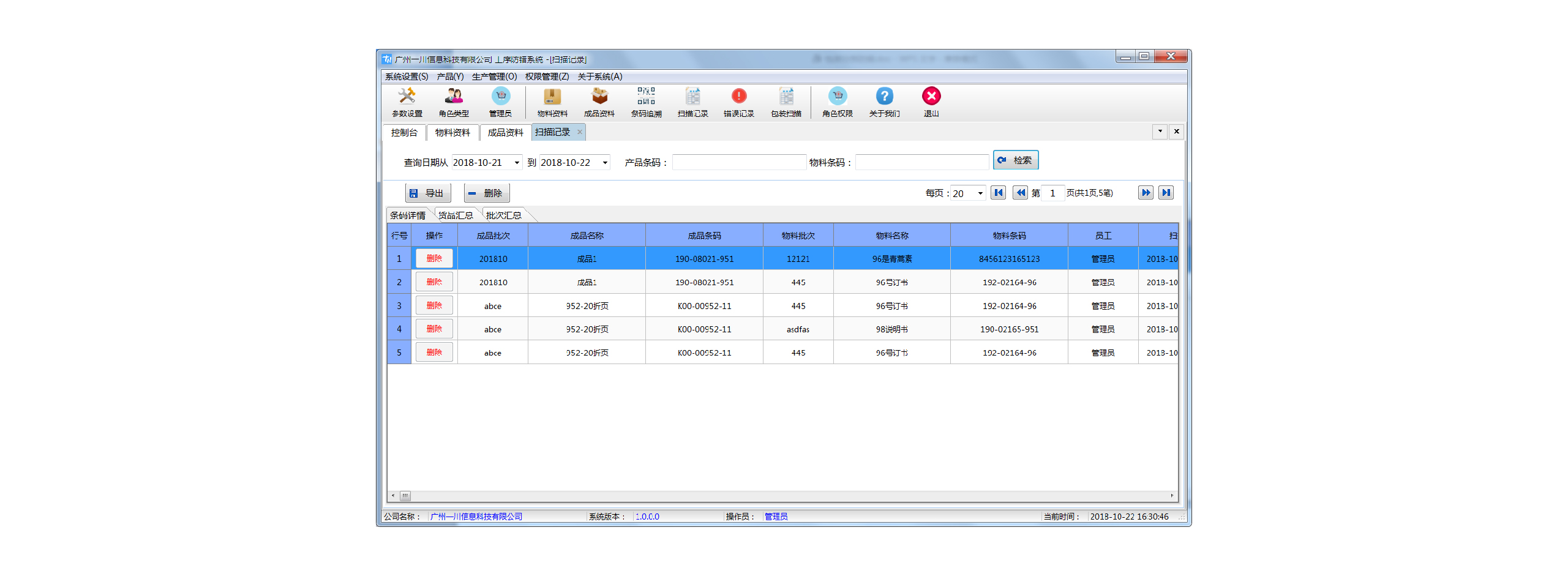Image resolution: width=1568 pixels, height=582 pixels.
Task: Switch to the 物料资料 tab
Action: (452, 133)
